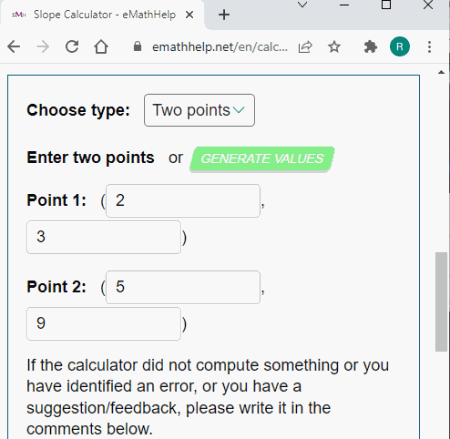This screenshot has width=450, height=439.
Task: Bookmark this page with the star
Action: pos(334,47)
